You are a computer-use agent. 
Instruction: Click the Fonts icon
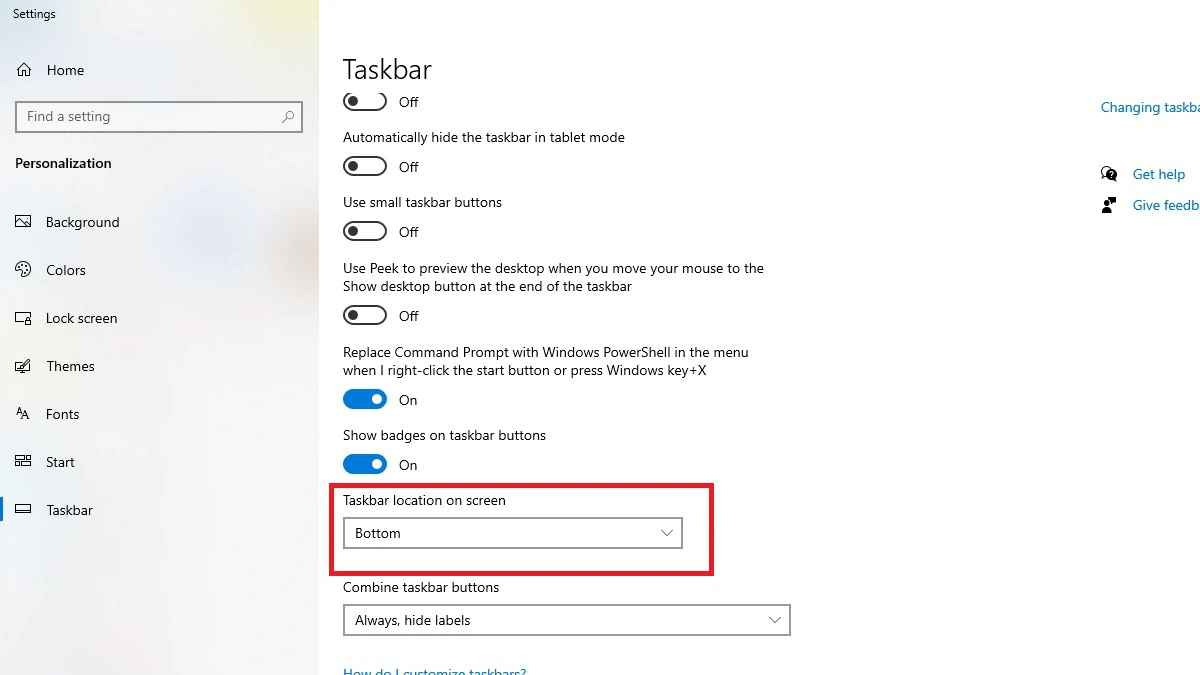[24, 414]
